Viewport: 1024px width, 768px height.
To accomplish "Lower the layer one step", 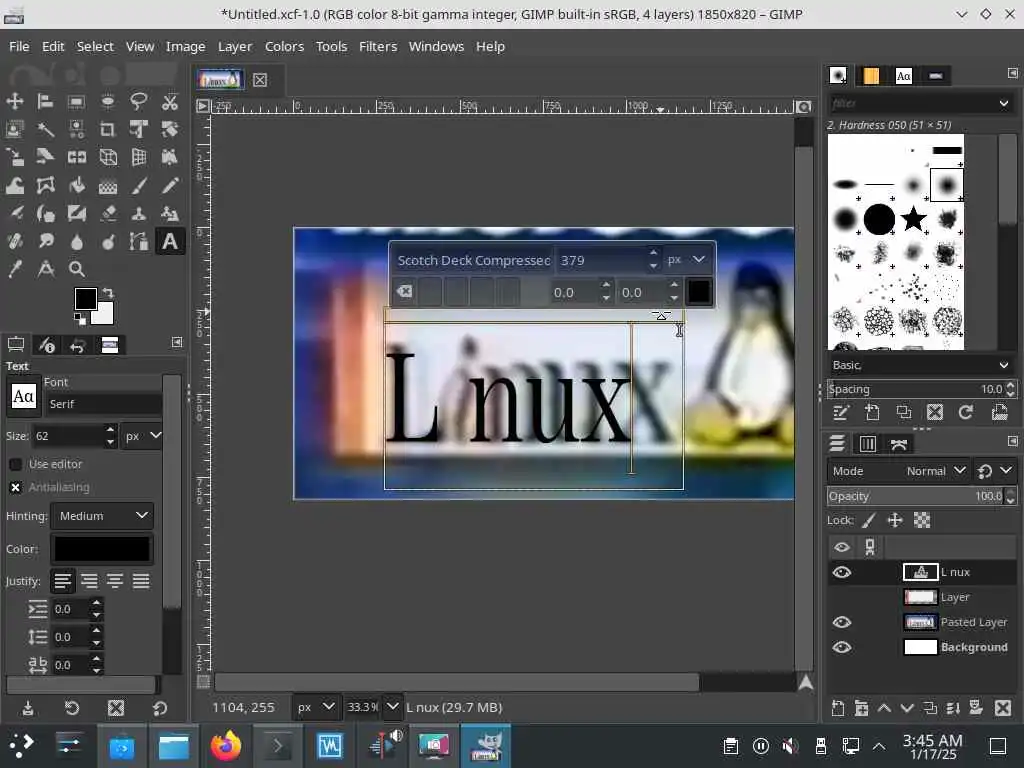I will pyautogui.click(x=907, y=709).
